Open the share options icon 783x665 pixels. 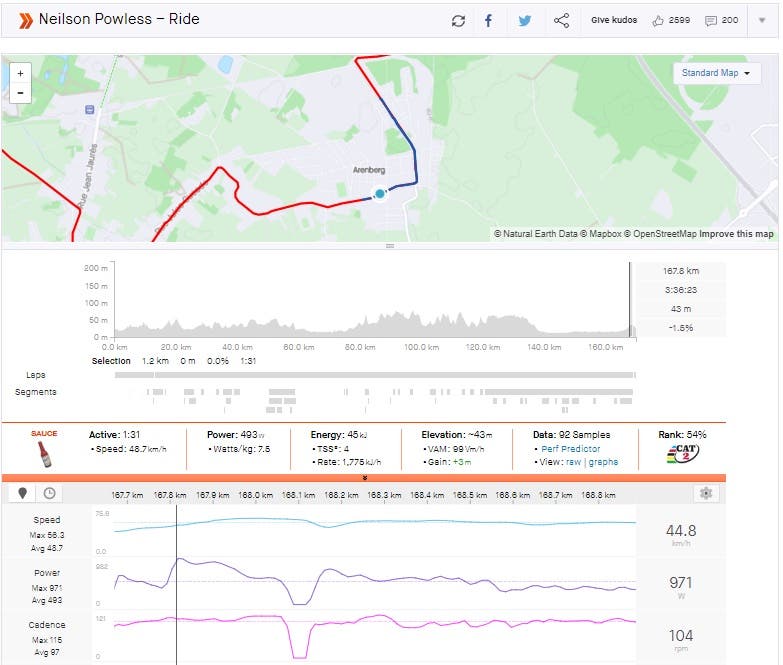coord(561,20)
